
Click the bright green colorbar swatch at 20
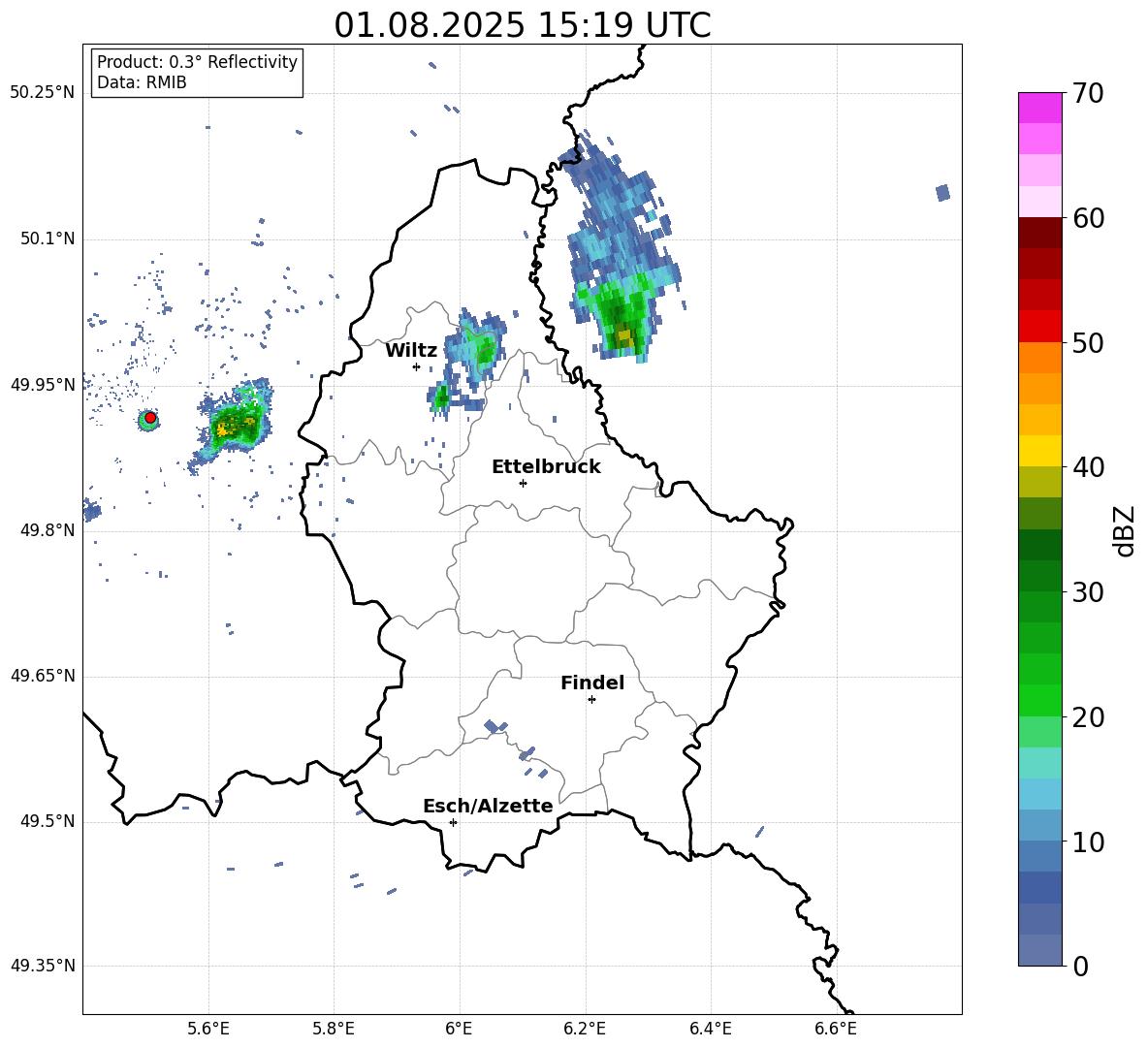point(1039,701)
